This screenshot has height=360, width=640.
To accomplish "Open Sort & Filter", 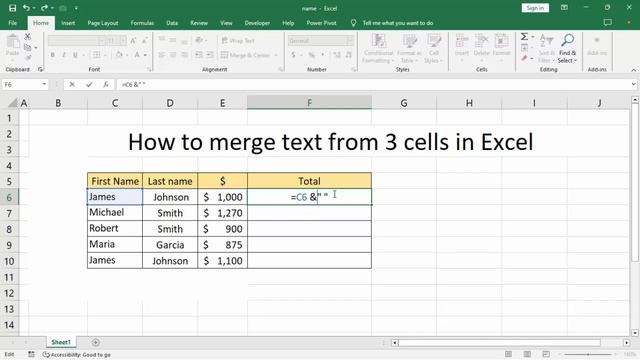I will click(x=547, y=49).
